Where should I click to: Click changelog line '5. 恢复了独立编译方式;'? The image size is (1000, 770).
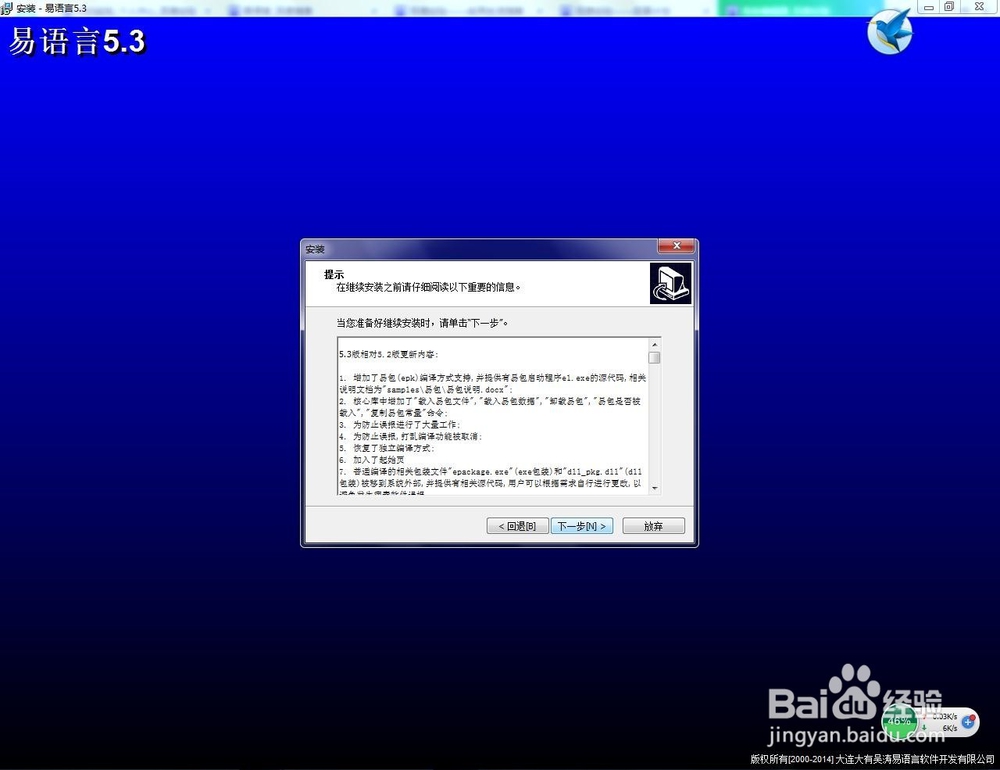tap(386, 448)
